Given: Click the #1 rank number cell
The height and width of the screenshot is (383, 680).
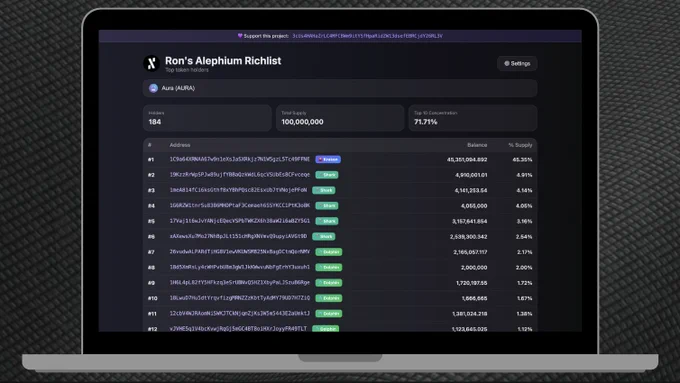Looking at the screenshot, I should (x=151, y=160).
